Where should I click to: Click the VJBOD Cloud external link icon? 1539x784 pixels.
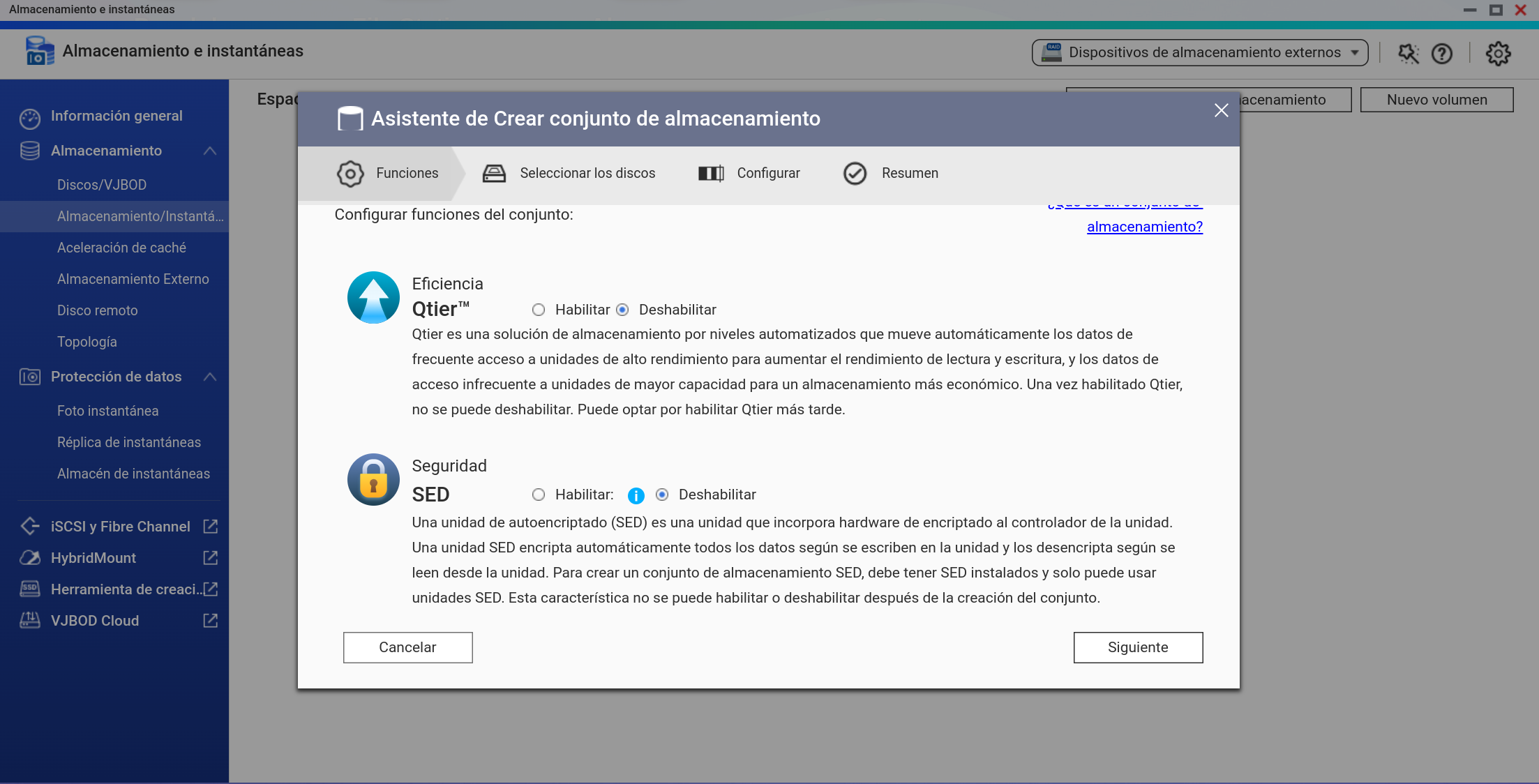pyautogui.click(x=210, y=621)
